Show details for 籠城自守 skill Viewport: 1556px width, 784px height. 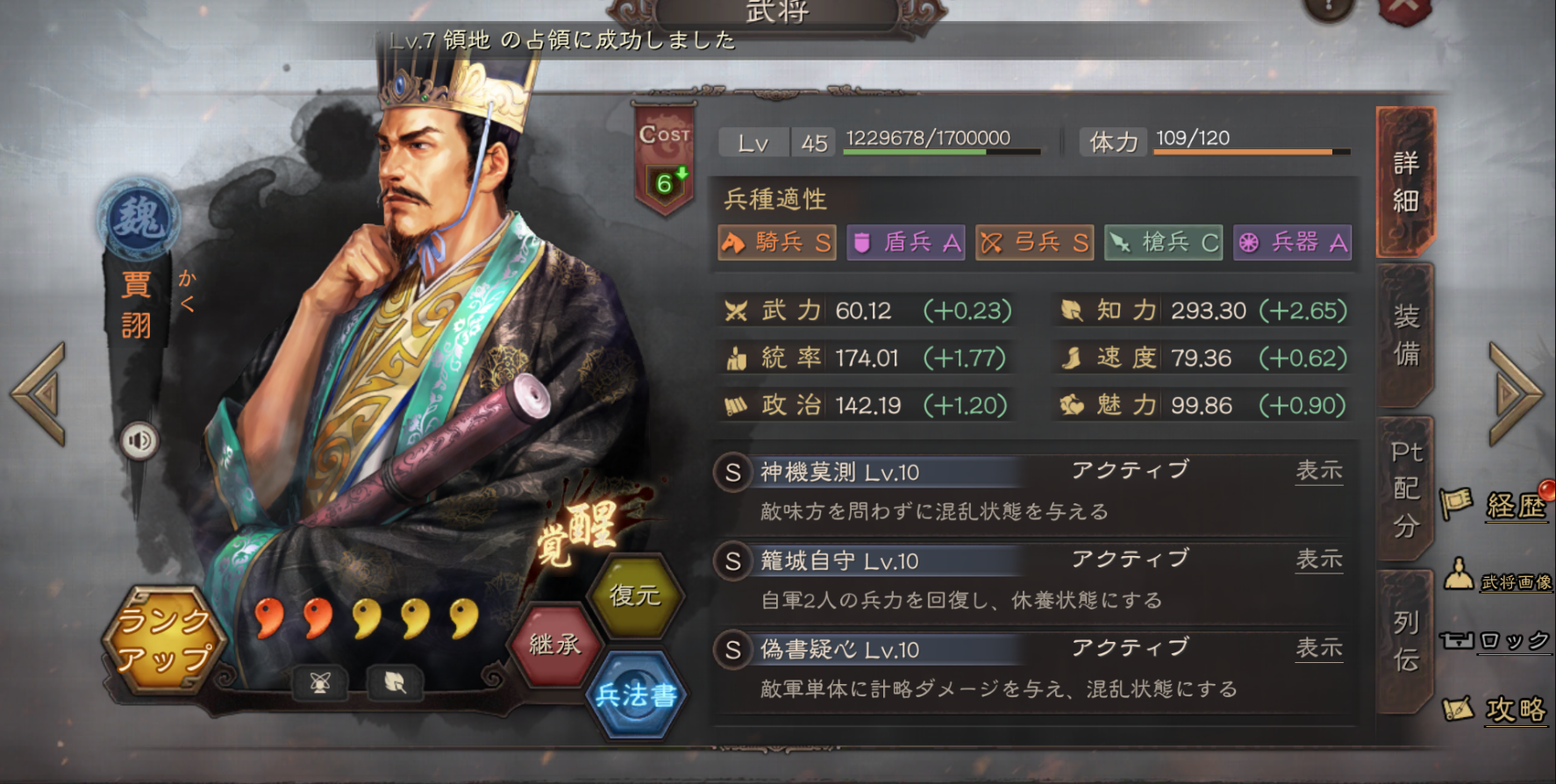click(x=1319, y=559)
